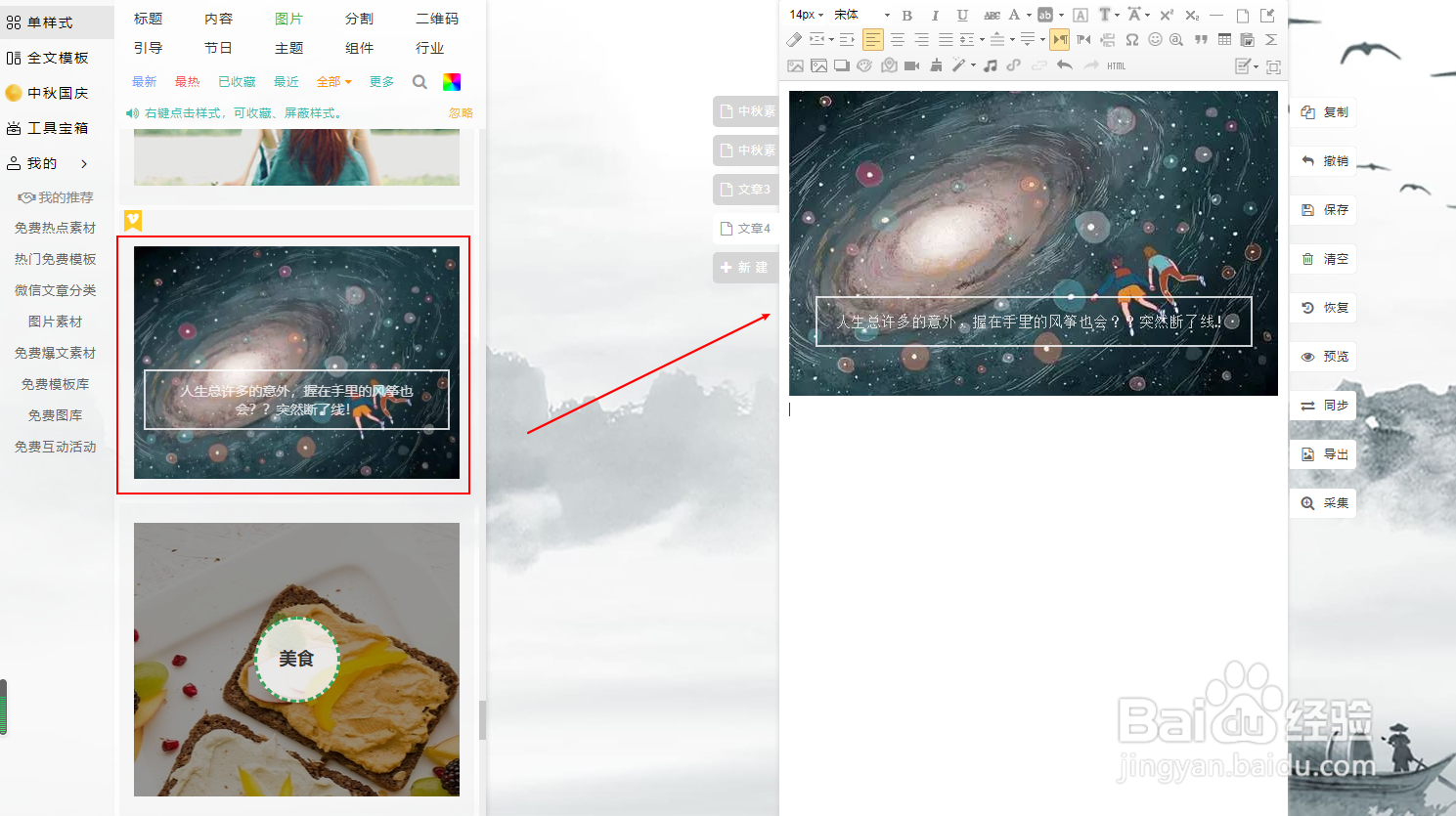Toggle fullscreen editor mode
The width and height of the screenshot is (1456, 816).
[x=1273, y=66]
